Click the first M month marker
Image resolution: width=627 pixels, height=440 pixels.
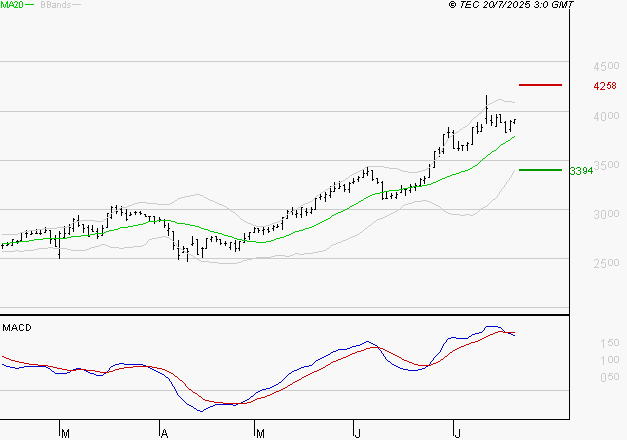point(64,433)
